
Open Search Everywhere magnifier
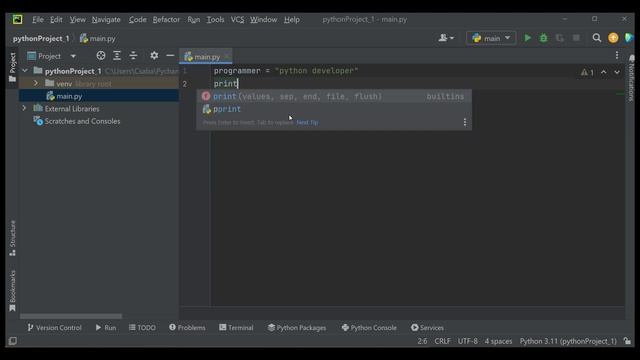(x=596, y=38)
